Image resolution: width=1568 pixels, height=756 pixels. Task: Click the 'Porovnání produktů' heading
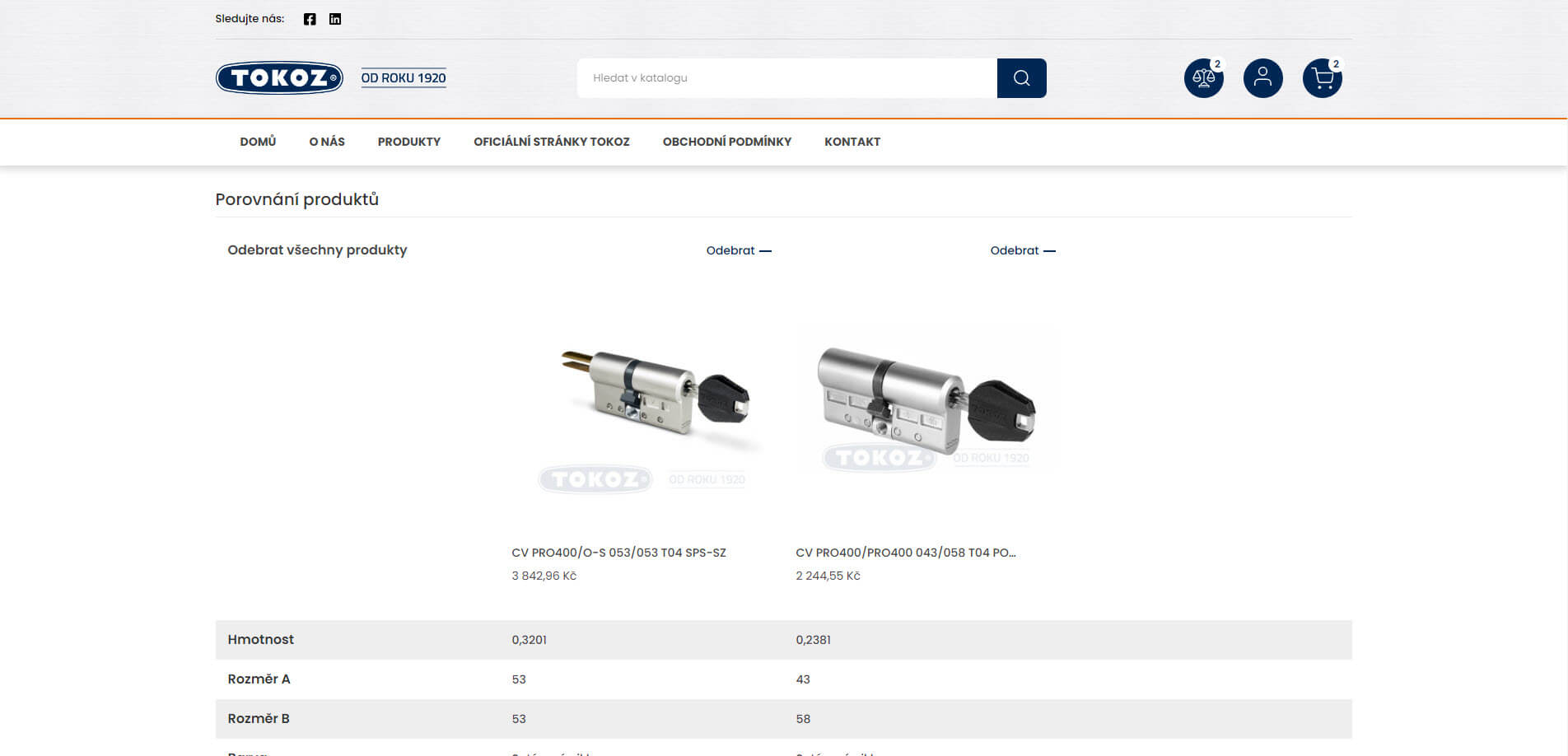pyautogui.click(x=296, y=199)
